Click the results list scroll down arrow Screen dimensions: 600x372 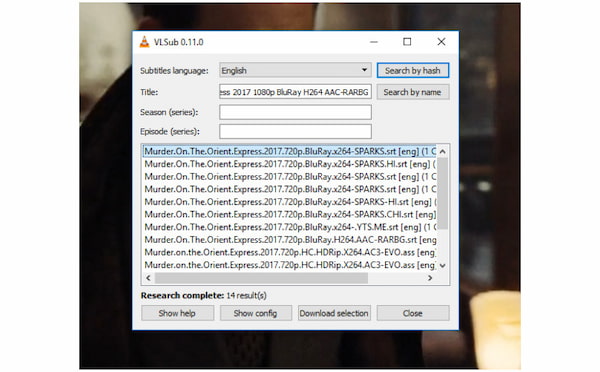click(443, 265)
